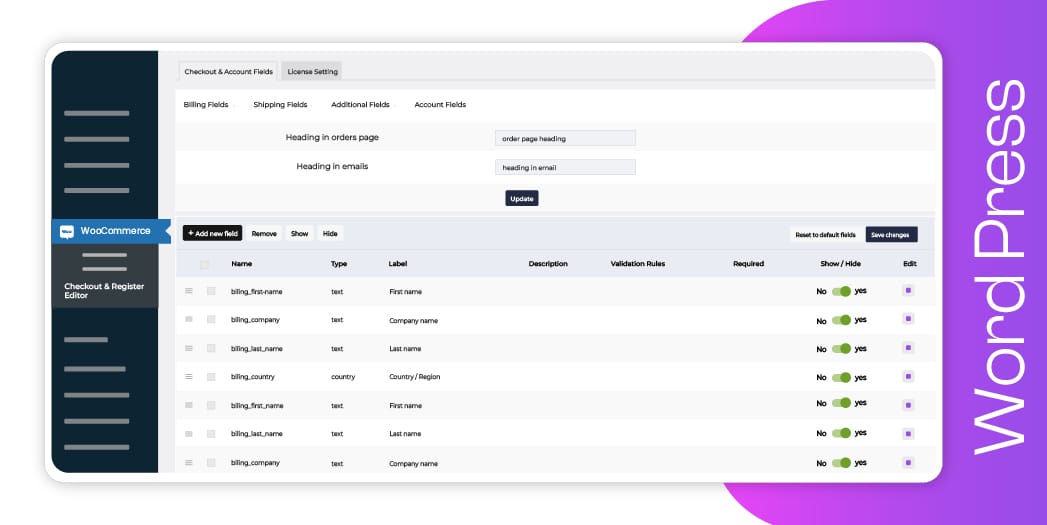1047x525 pixels.
Task: Select the Billing Fields tab
Action: [206, 105]
